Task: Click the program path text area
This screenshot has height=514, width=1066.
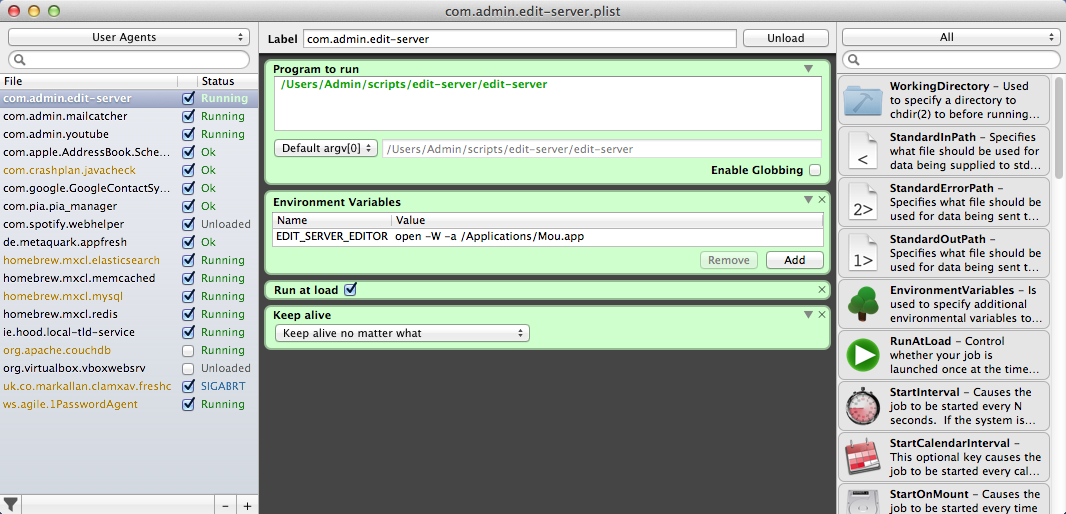Action: click(548, 103)
